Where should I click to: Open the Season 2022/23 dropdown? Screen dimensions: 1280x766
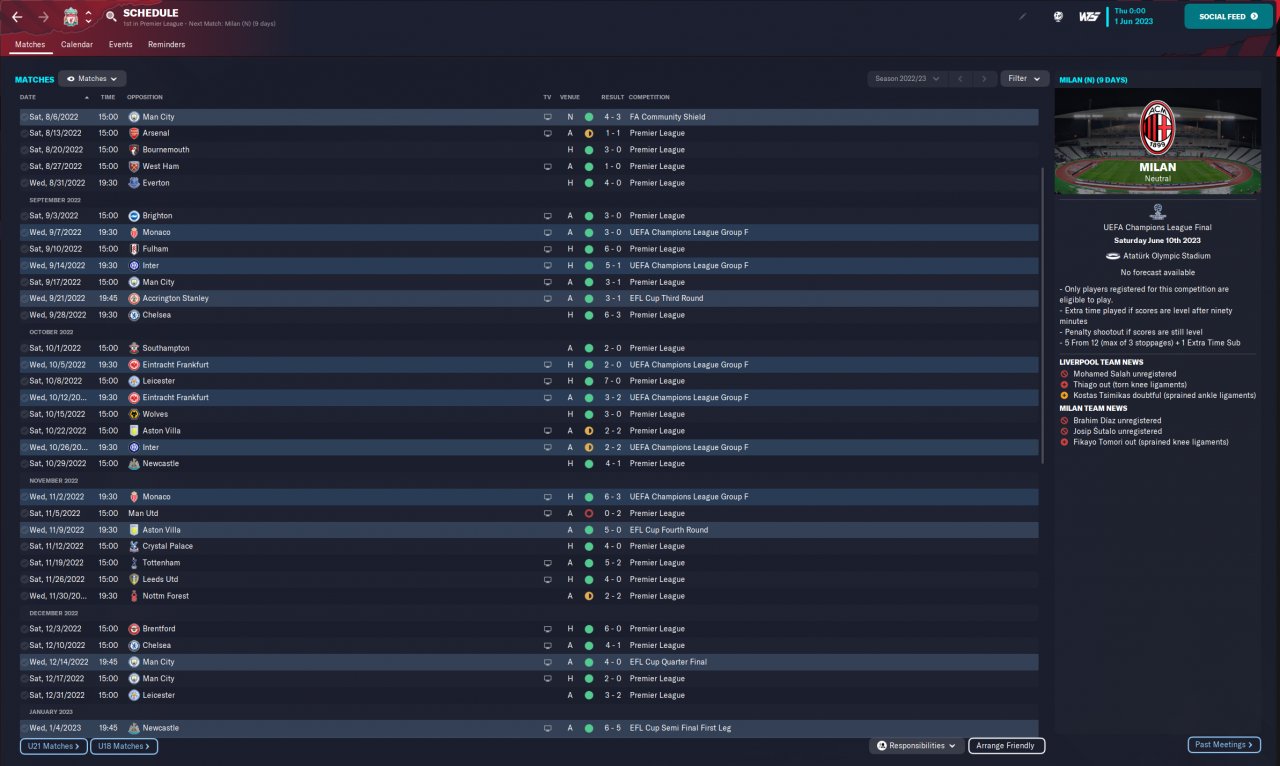point(907,79)
